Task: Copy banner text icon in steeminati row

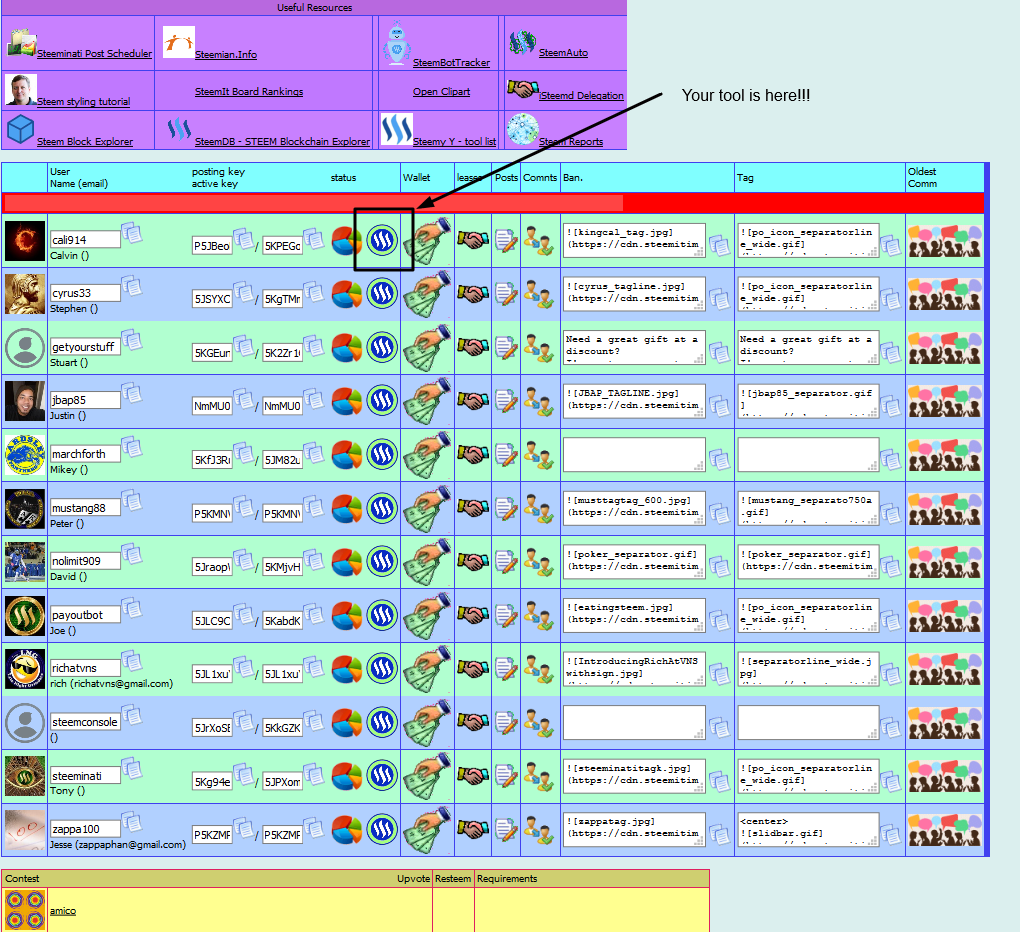Action: coord(719,780)
